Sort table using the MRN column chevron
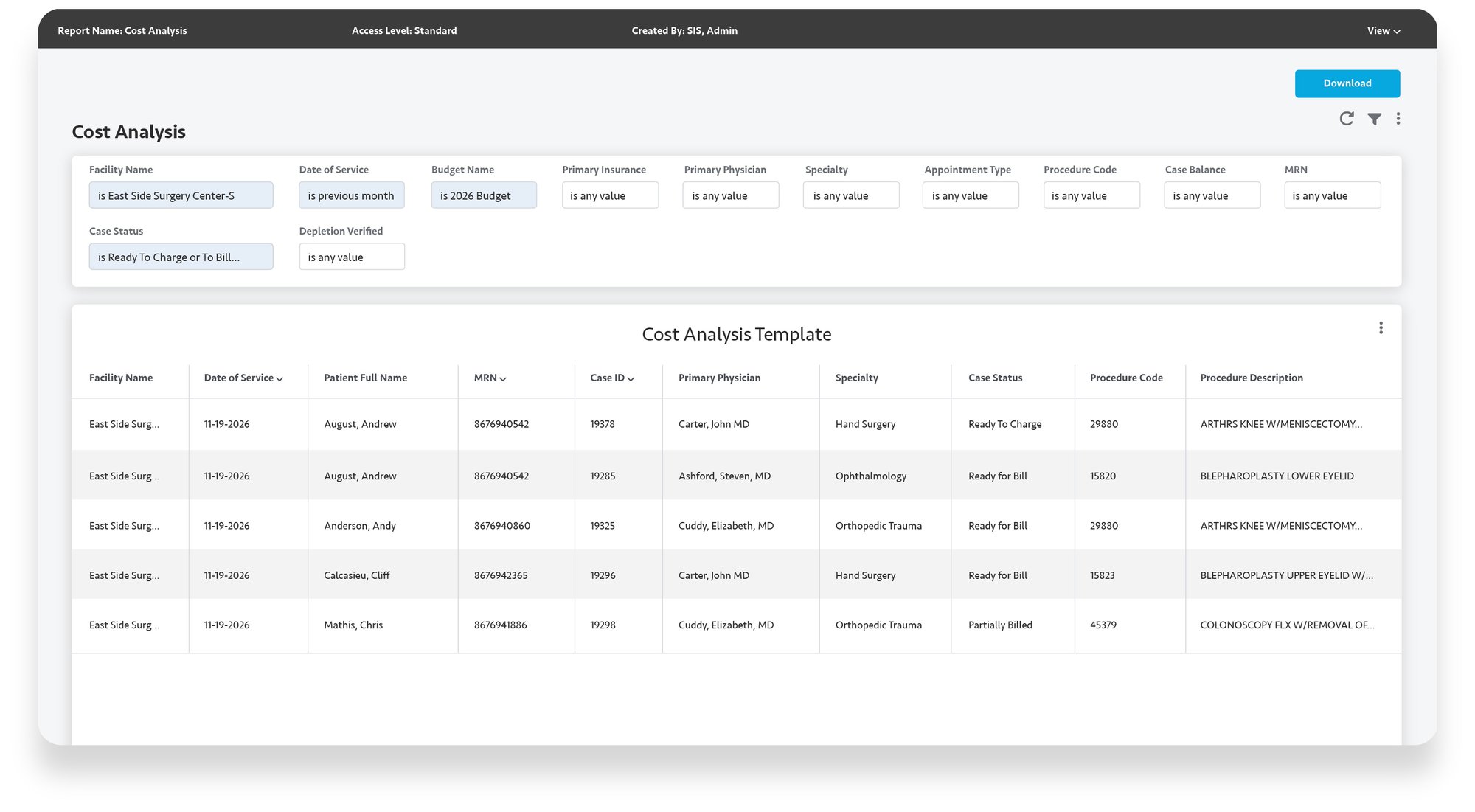The height and width of the screenshot is (812, 1475). (x=504, y=378)
